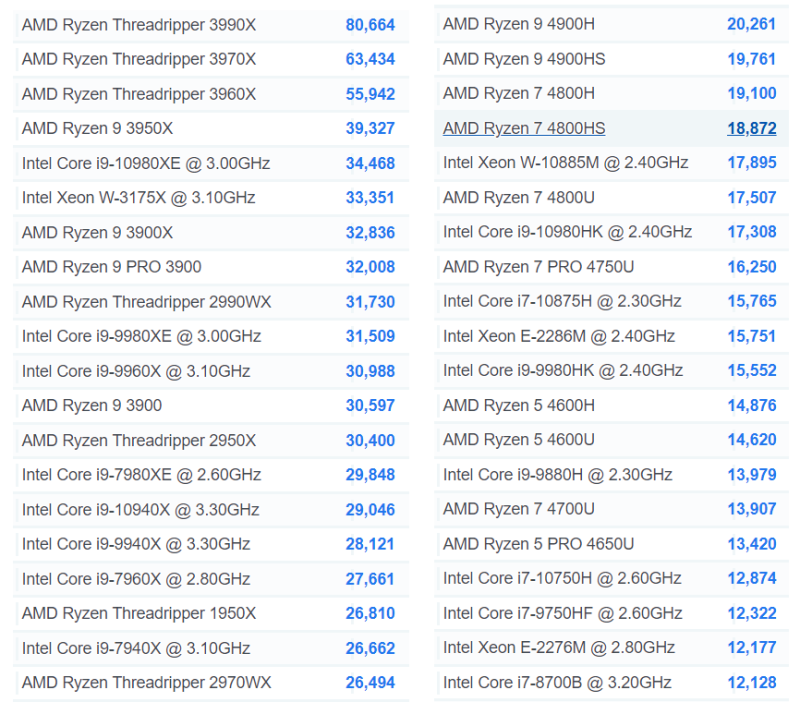Open AMD Ryzen 9 4900HS link

tap(524, 59)
